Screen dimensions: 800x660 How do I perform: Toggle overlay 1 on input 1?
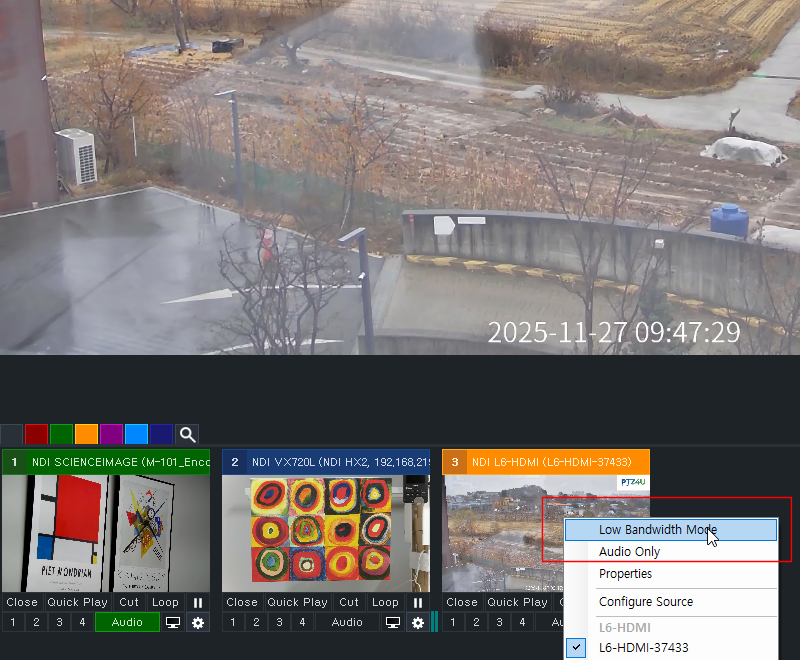[13, 623]
